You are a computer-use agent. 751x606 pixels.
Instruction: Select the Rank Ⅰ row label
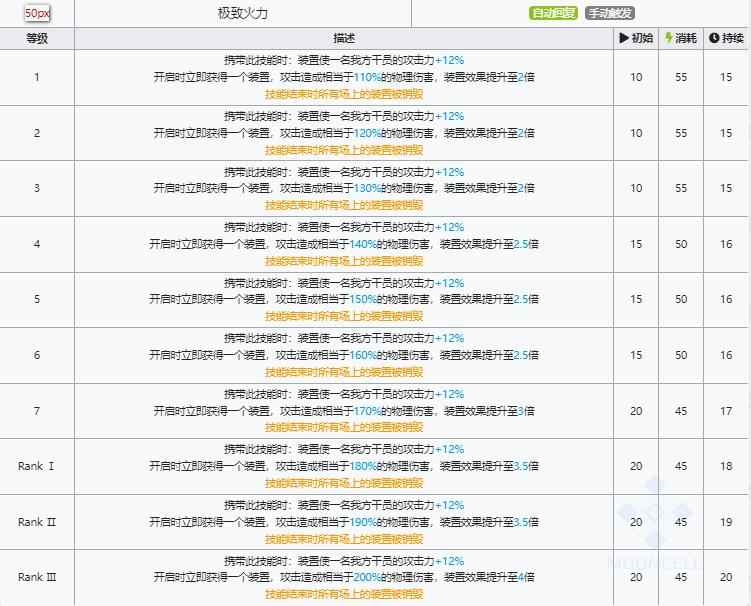tap(37, 466)
